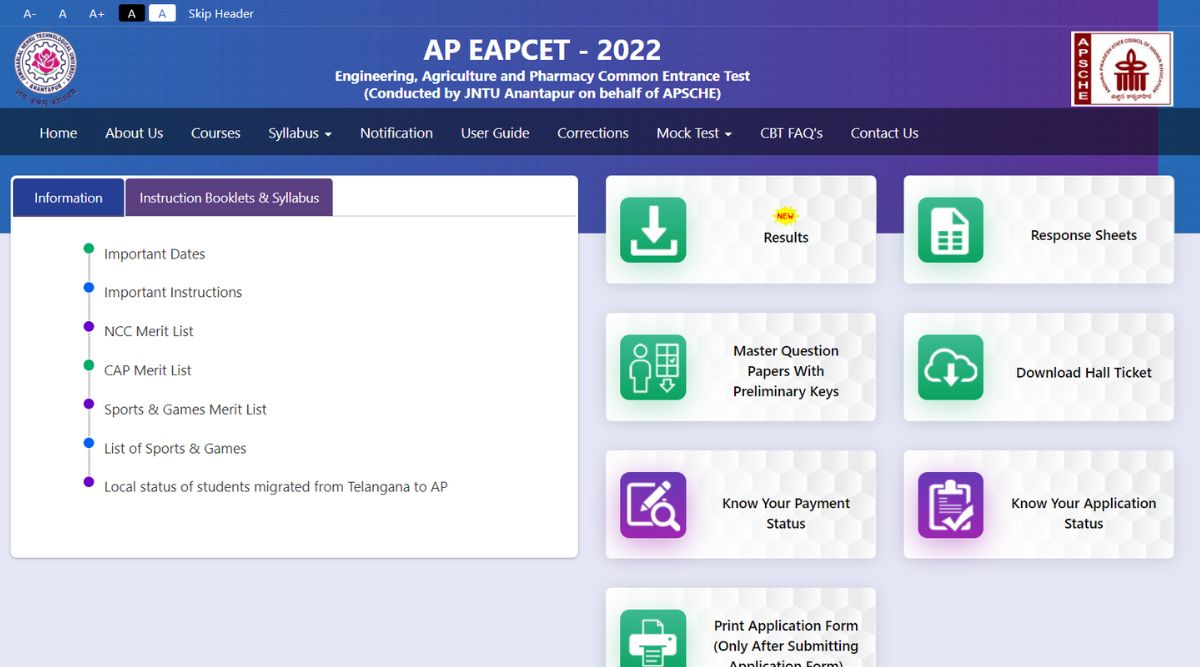The height and width of the screenshot is (667, 1200).
Task: Click the Know Your Application Status clipboard icon
Action: click(950, 505)
